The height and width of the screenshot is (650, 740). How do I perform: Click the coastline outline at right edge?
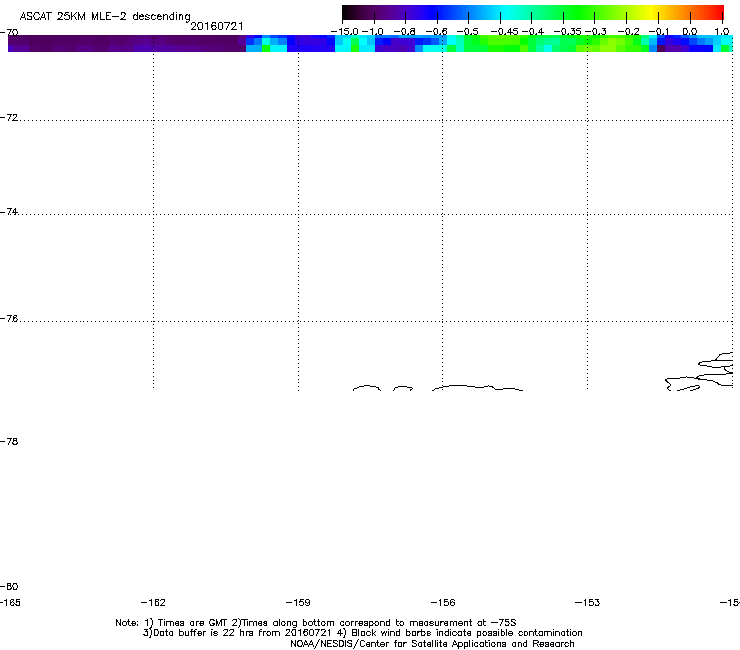pyautogui.click(x=699, y=372)
